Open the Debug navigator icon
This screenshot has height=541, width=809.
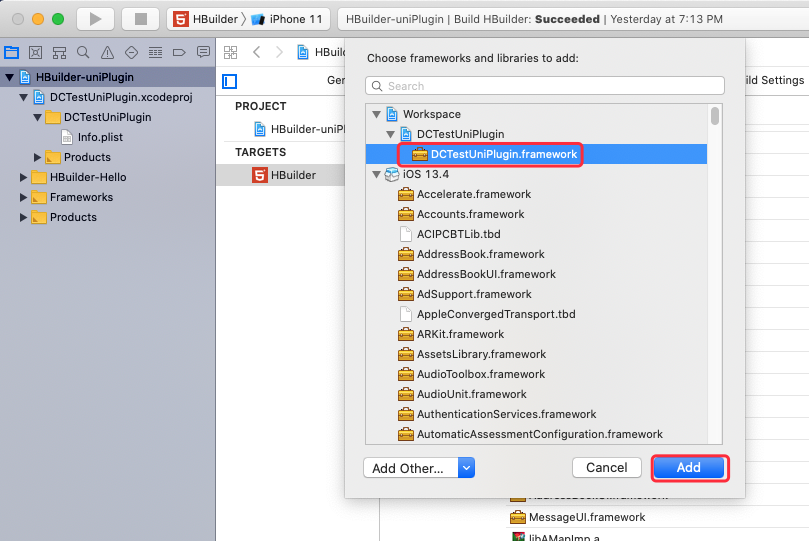pyautogui.click(x=155, y=52)
